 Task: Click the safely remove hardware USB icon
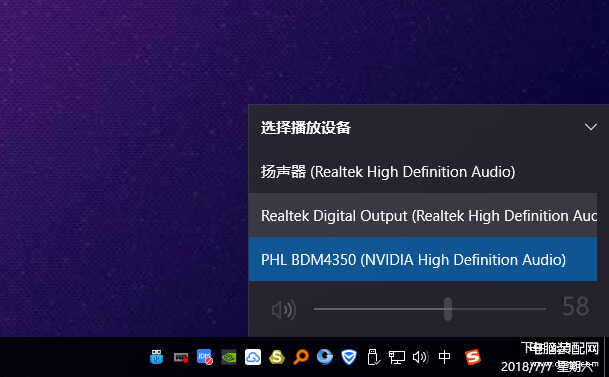[x=373, y=357]
